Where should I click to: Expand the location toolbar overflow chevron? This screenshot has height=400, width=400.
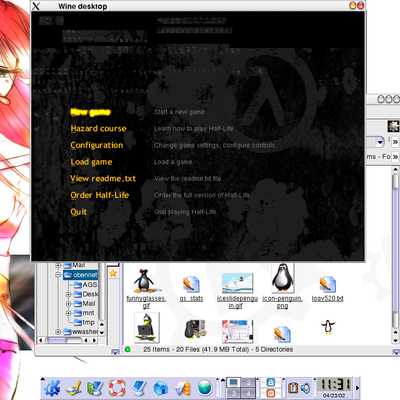pos(395,141)
